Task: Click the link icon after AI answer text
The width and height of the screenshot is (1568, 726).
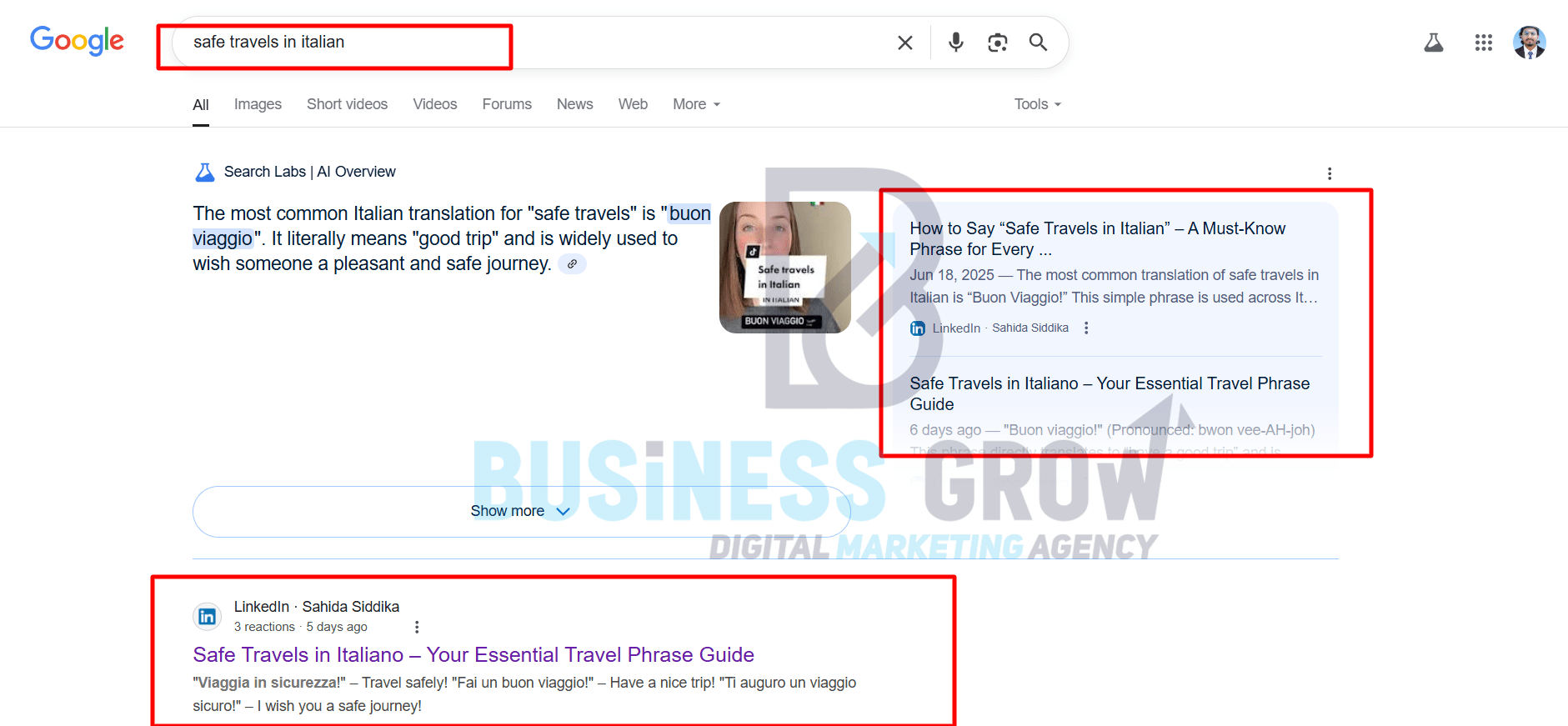Action: coord(572,264)
